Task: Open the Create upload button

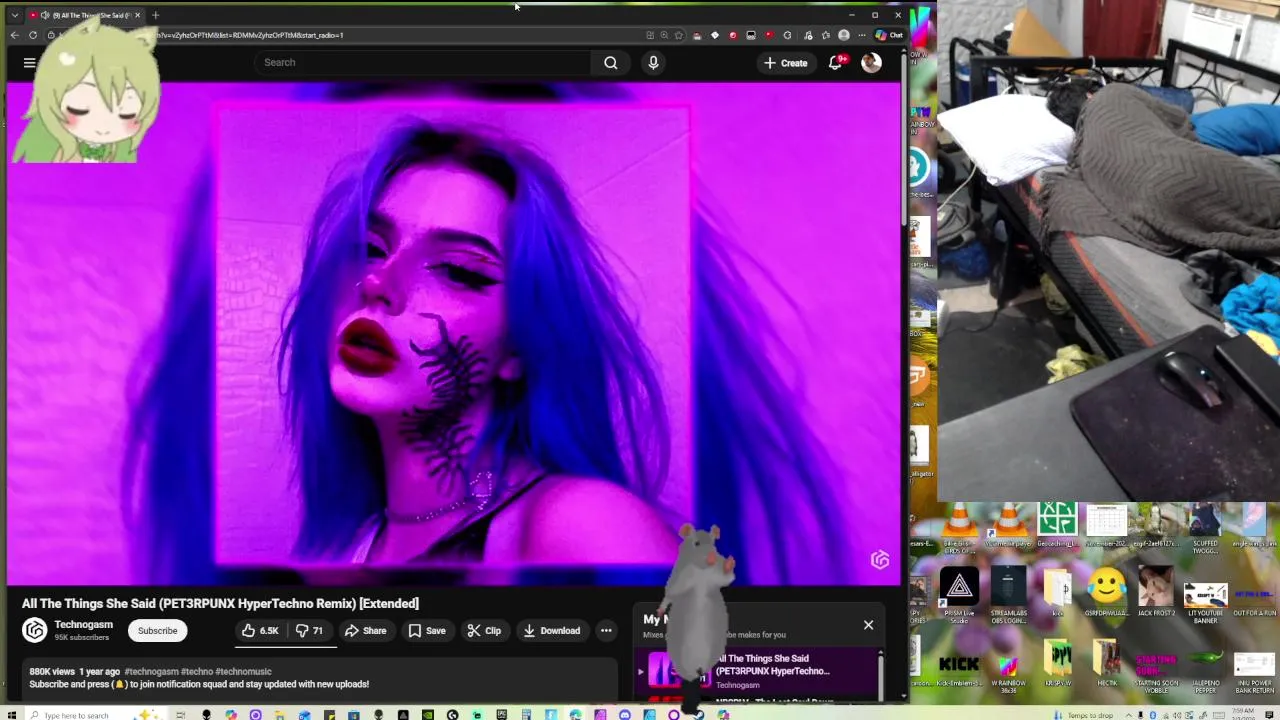Action: [x=785, y=63]
